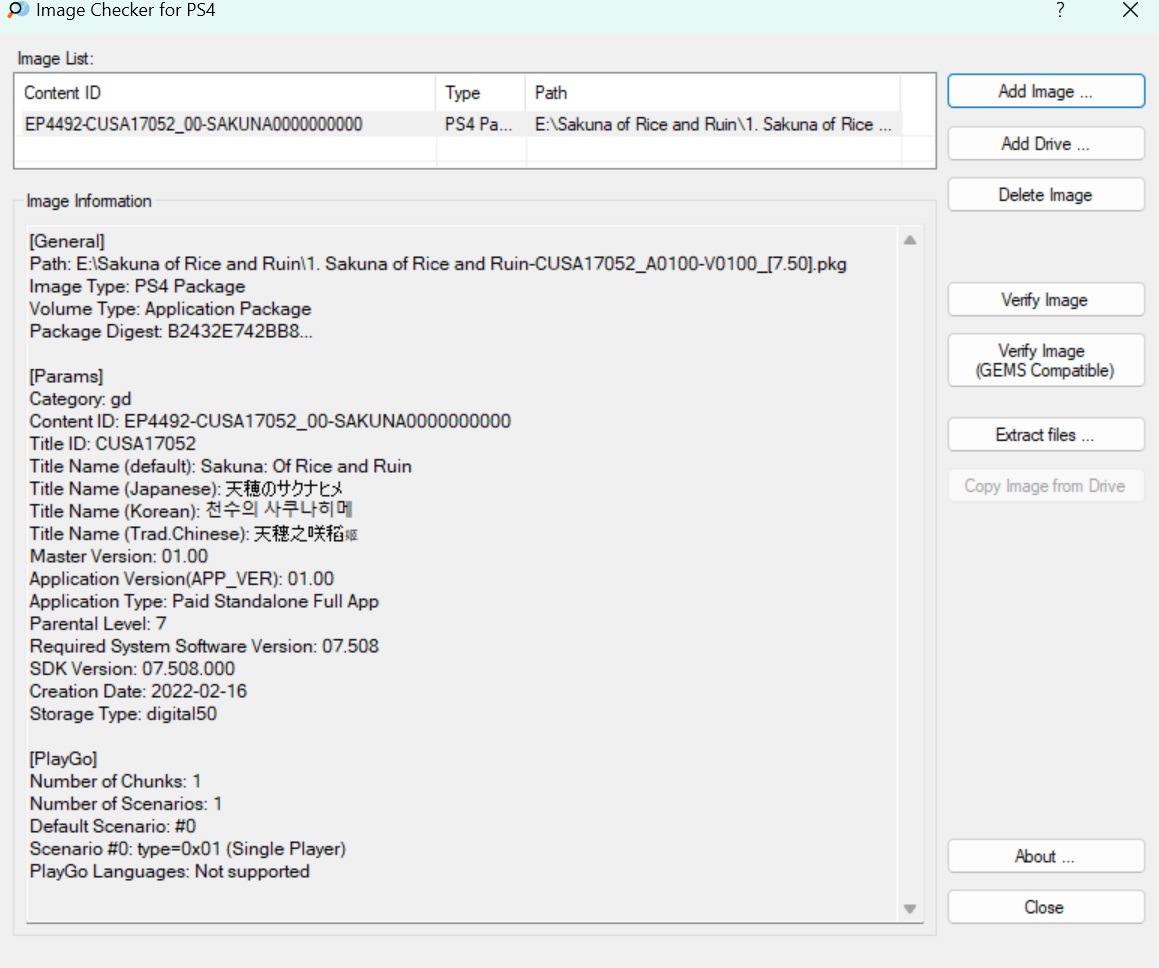1159x968 pixels.
Task: Click Default Scenario: #0 line
Action: click(113, 827)
